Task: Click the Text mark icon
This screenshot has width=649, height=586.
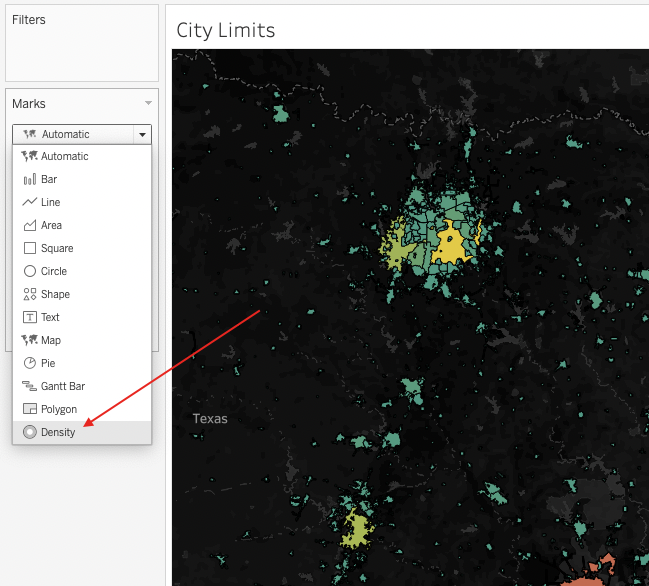Action: tap(29, 317)
